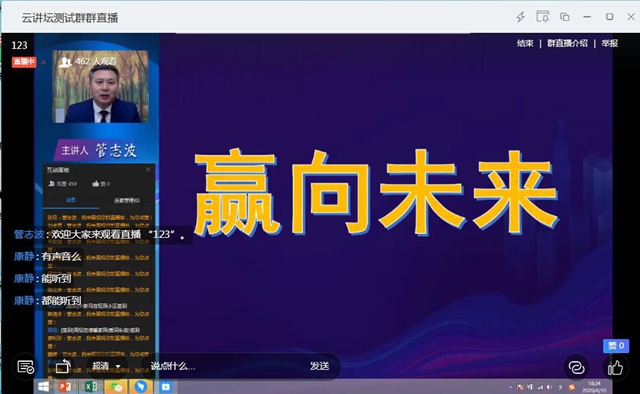
Task: Click the lightning bolt icon in title bar
Action: coord(520,17)
